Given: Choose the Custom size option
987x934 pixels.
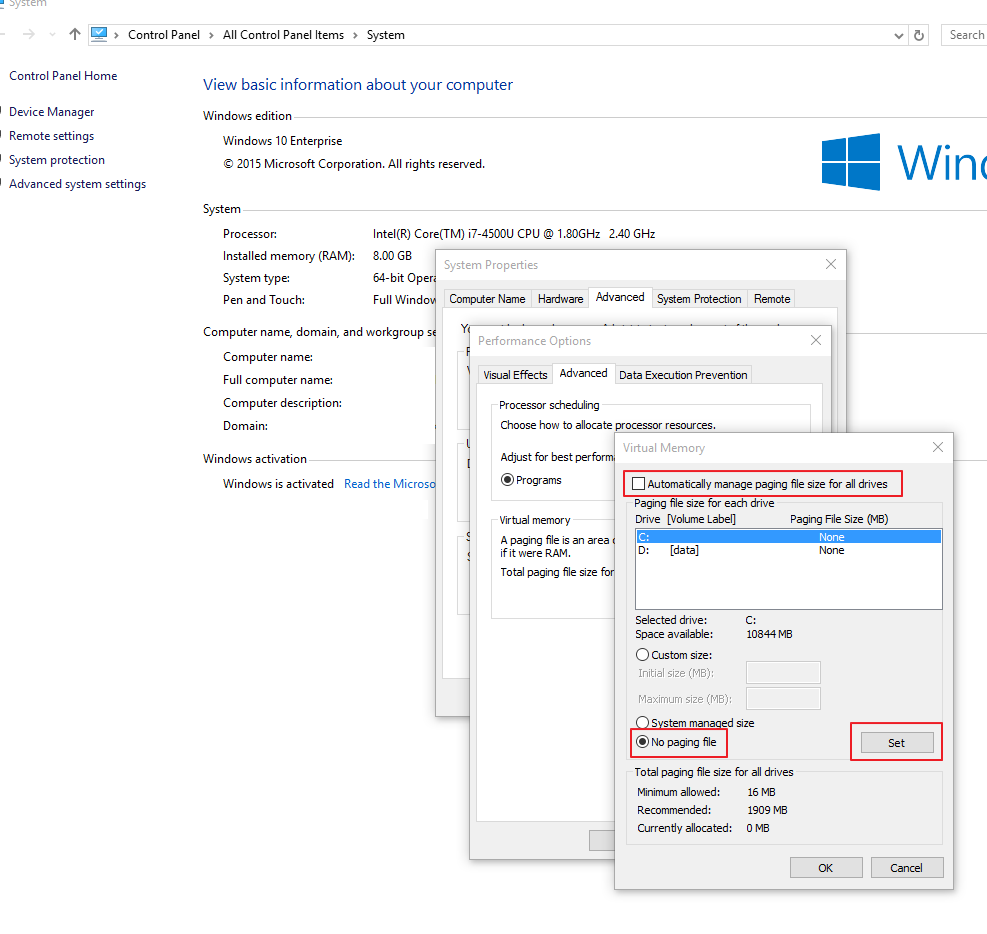Looking at the screenshot, I should point(641,654).
